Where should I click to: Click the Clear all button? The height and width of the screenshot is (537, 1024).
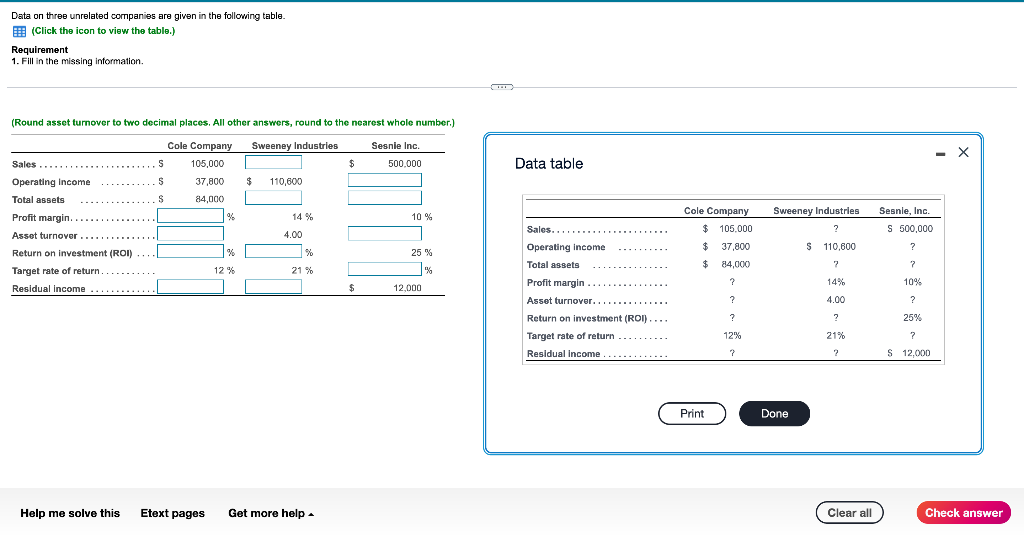[850, 513]
